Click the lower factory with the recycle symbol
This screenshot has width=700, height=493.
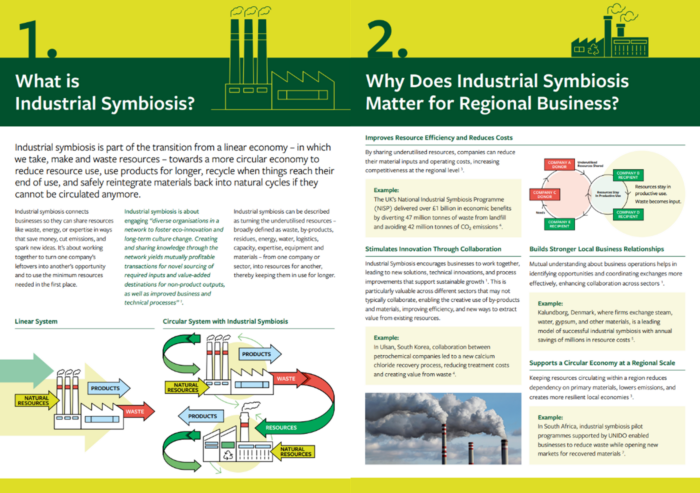click(x=238, y=434)
